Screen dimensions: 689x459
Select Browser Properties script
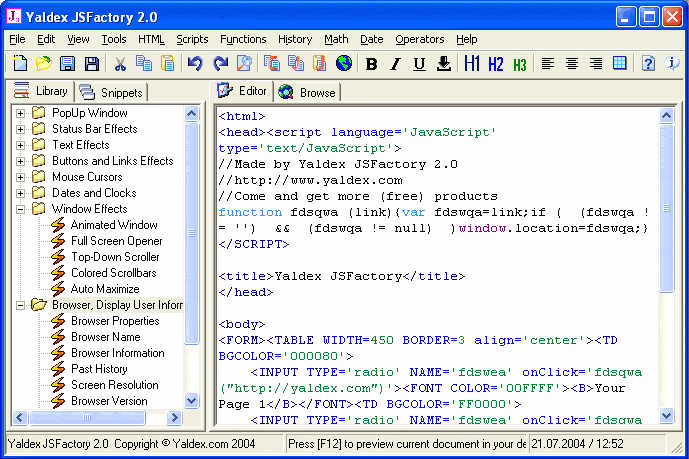115,321
